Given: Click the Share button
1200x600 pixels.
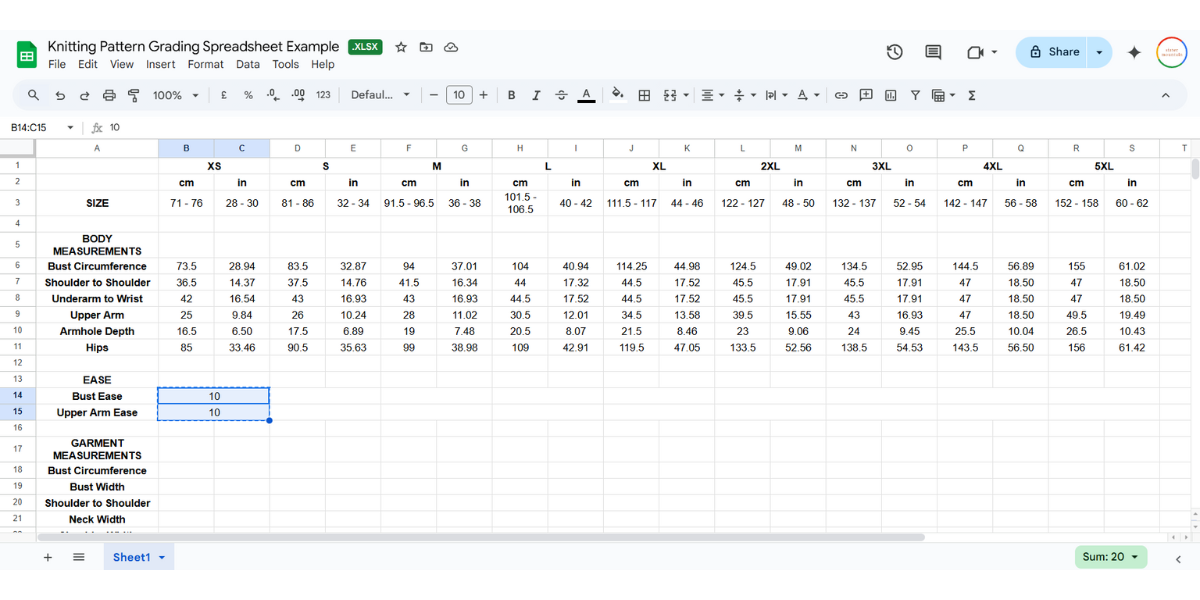Looking at the screenshot, I should [1053, 52].
